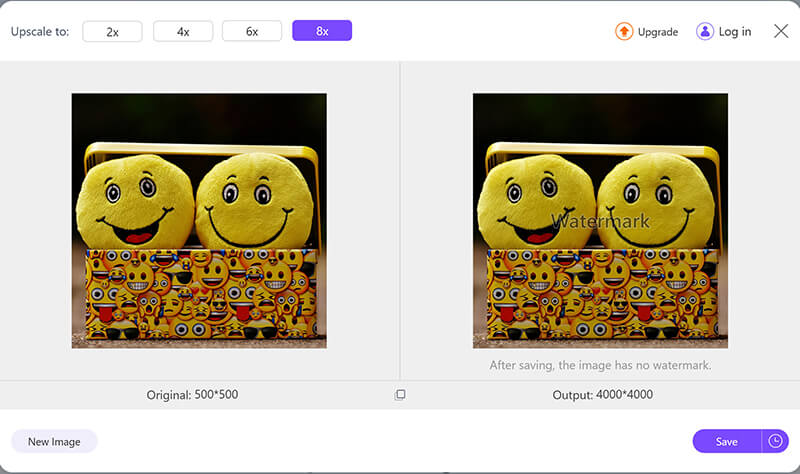Click the Log in text

coord(735,32)
